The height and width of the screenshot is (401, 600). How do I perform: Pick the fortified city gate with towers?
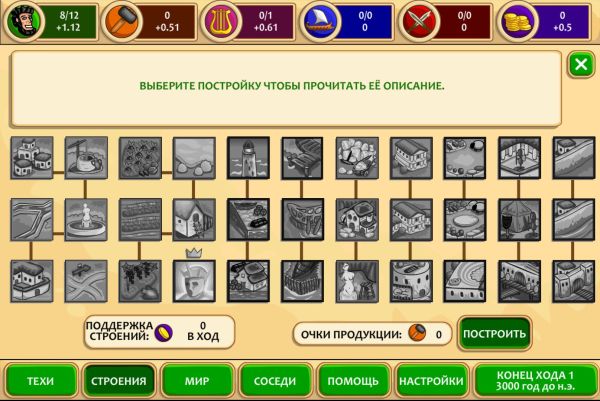pyautogui.click(x=573, y=281)
